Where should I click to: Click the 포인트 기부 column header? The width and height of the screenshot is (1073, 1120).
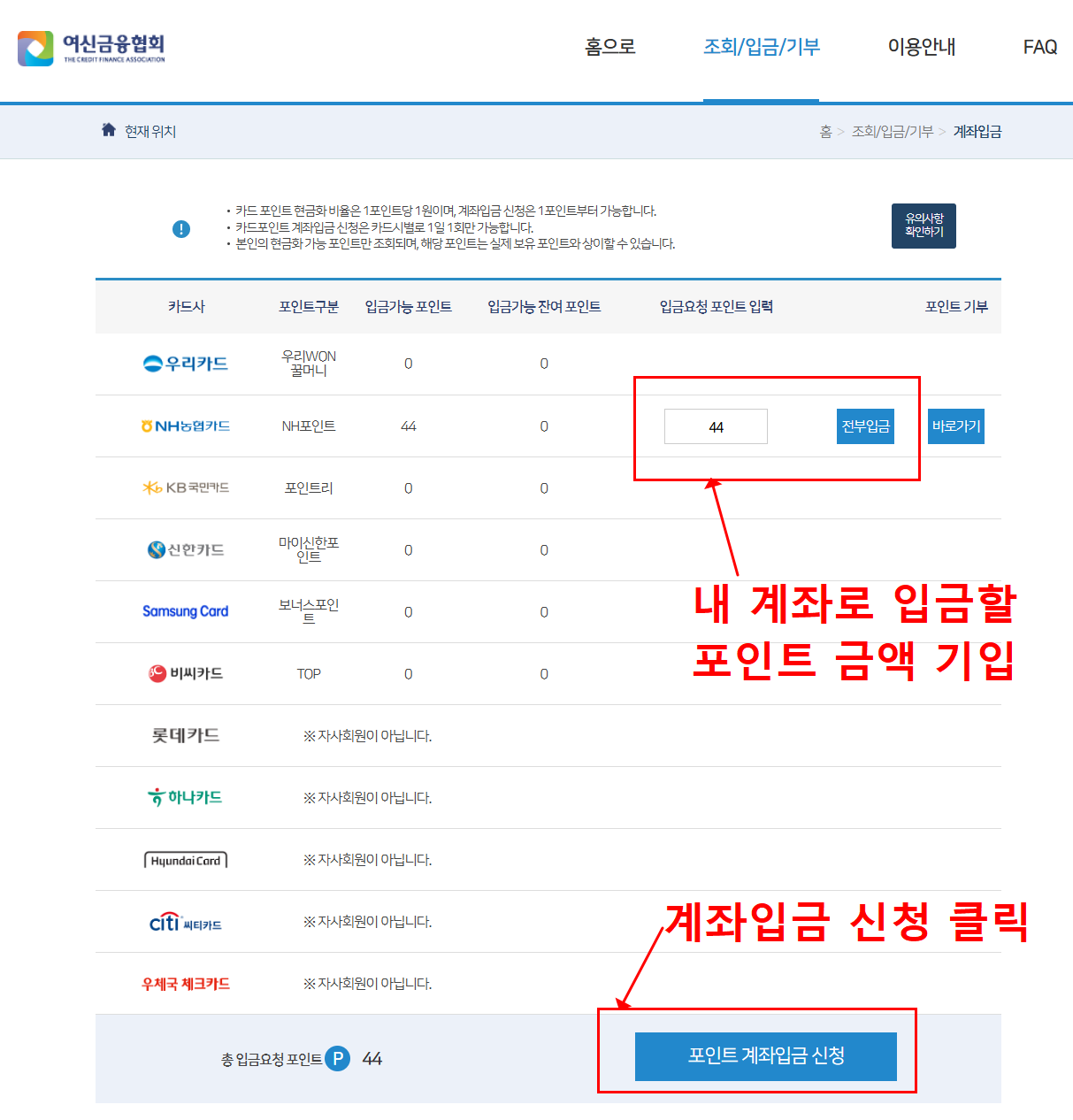click(x=956, y=306)
